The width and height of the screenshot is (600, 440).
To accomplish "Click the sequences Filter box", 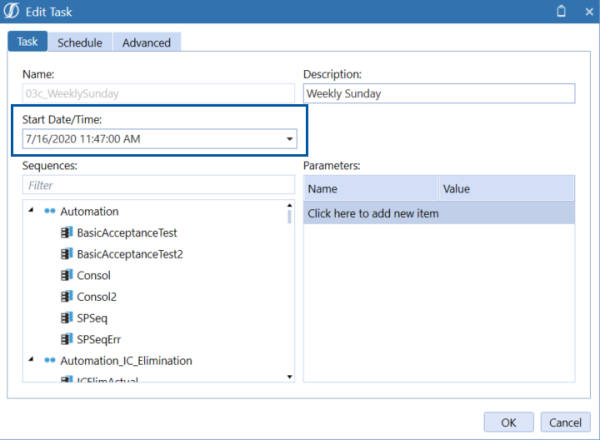I will point(158,185).
